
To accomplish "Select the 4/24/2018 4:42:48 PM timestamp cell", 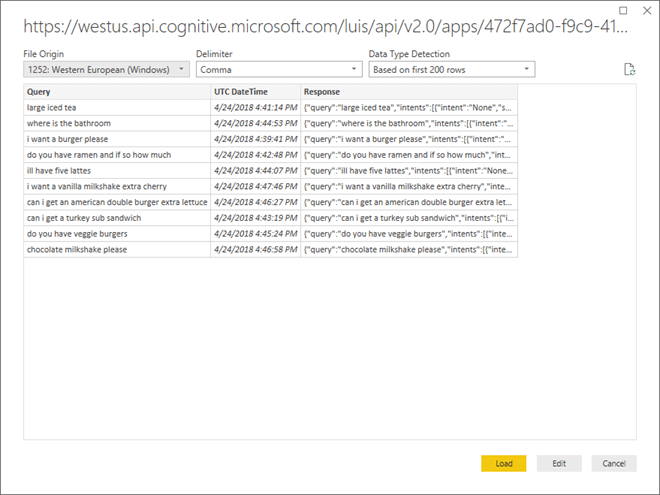I will [255, 155].
